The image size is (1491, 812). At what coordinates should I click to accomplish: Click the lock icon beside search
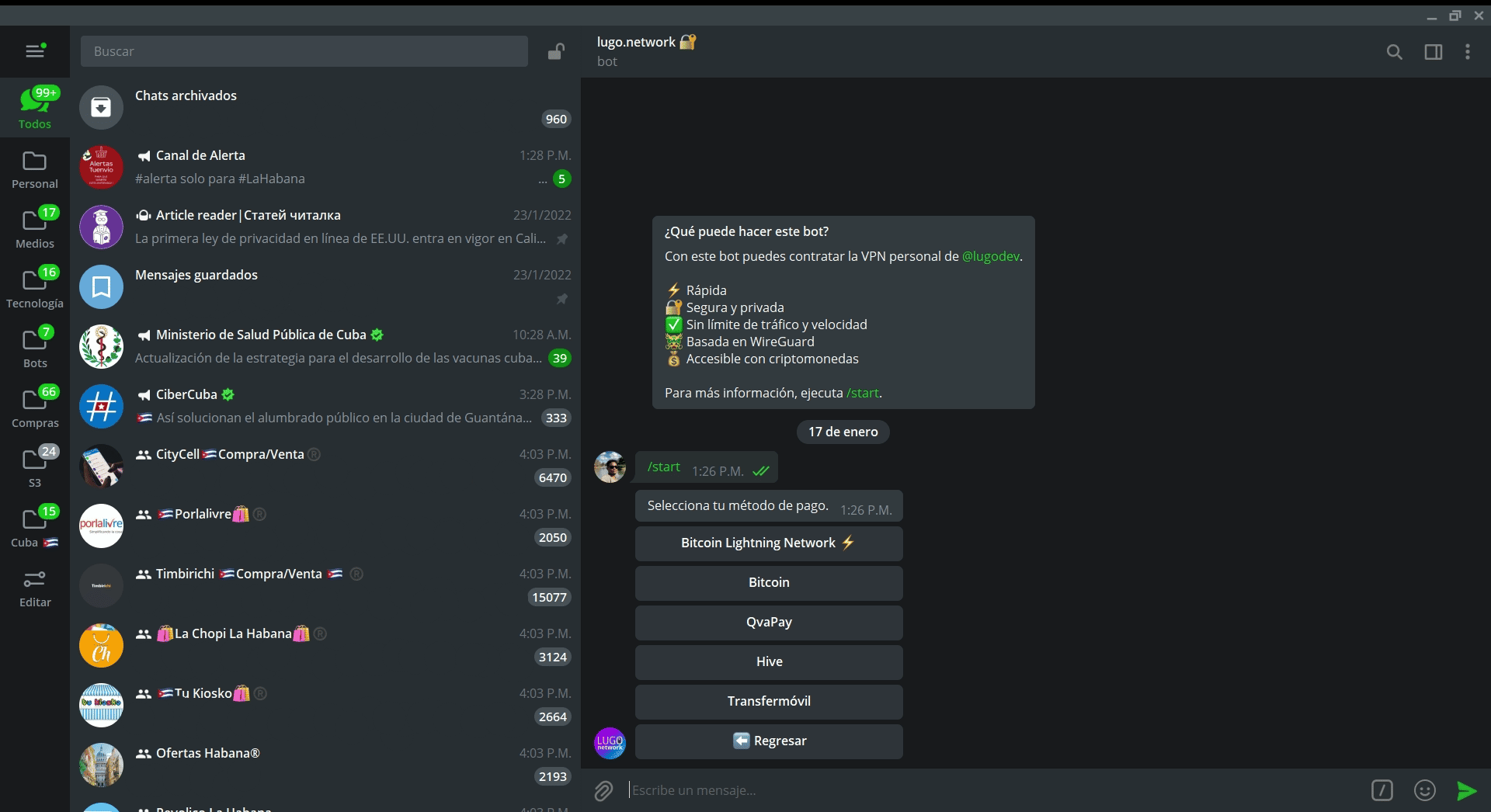click(x=555, y=52)
